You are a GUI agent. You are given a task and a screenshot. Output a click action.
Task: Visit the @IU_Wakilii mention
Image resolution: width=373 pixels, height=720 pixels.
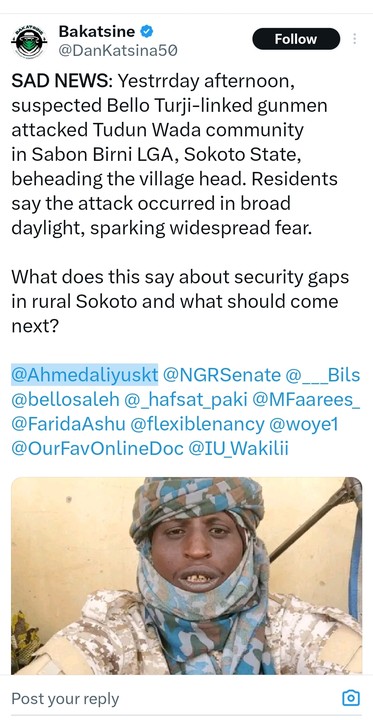238,449
